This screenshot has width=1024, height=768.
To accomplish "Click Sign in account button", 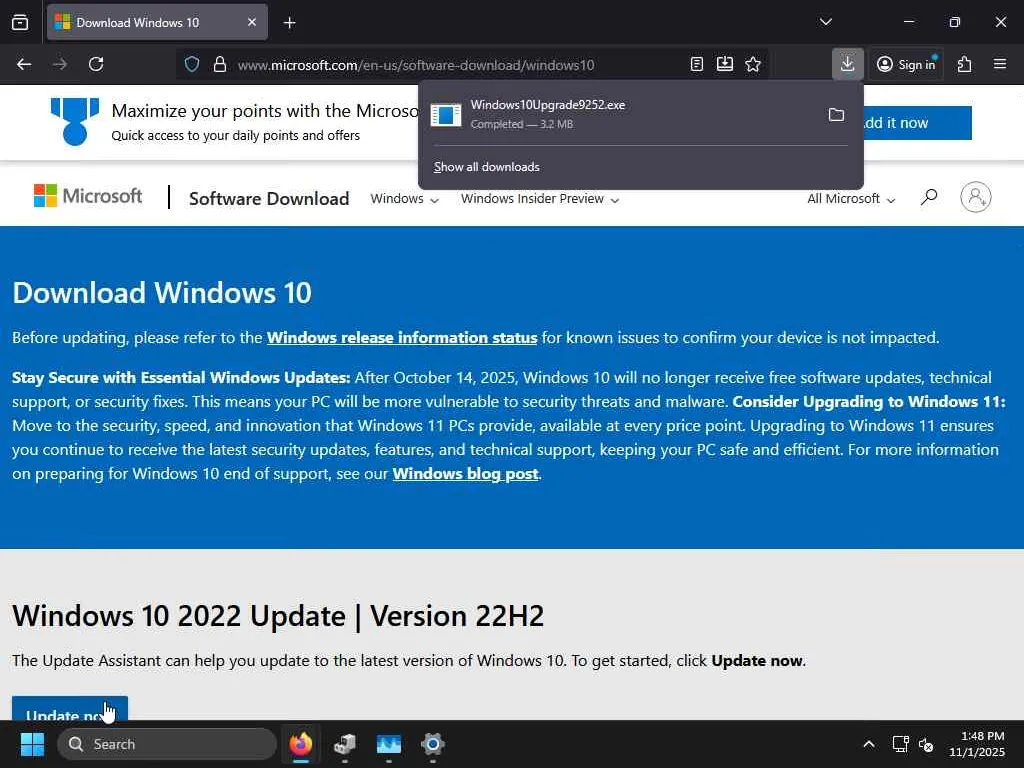I will click(906, 64).
